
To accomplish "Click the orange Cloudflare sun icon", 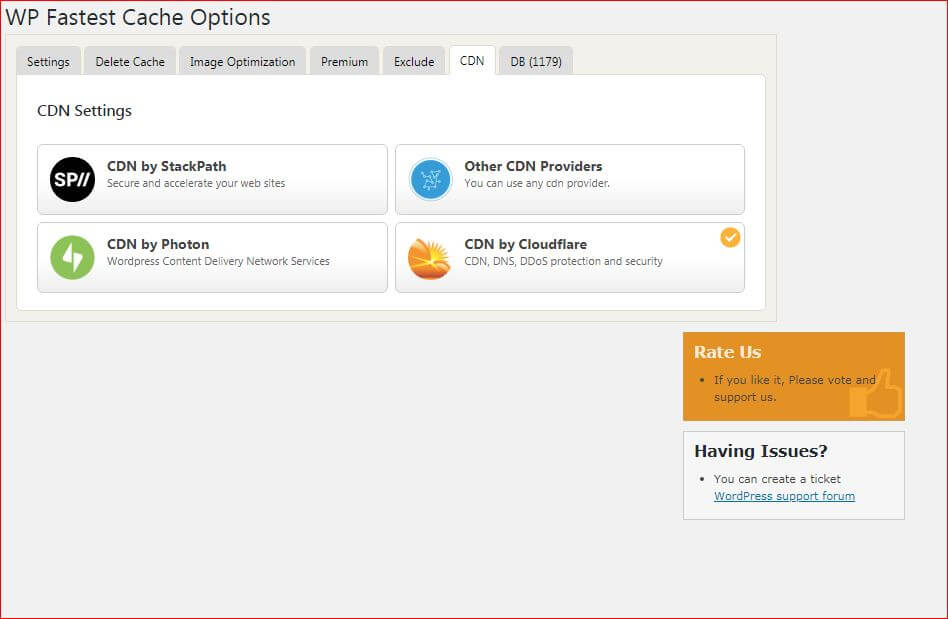I will click(429, 258).
